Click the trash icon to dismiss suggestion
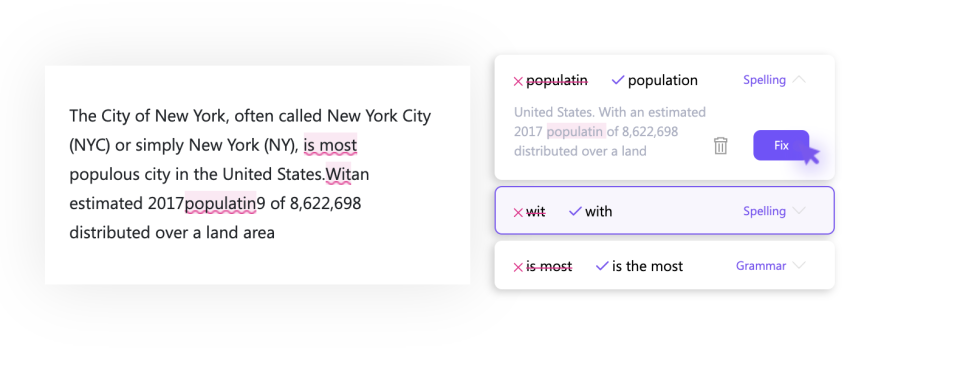The width and height of the screenshot is (960, 389). [x=721, y=146]
